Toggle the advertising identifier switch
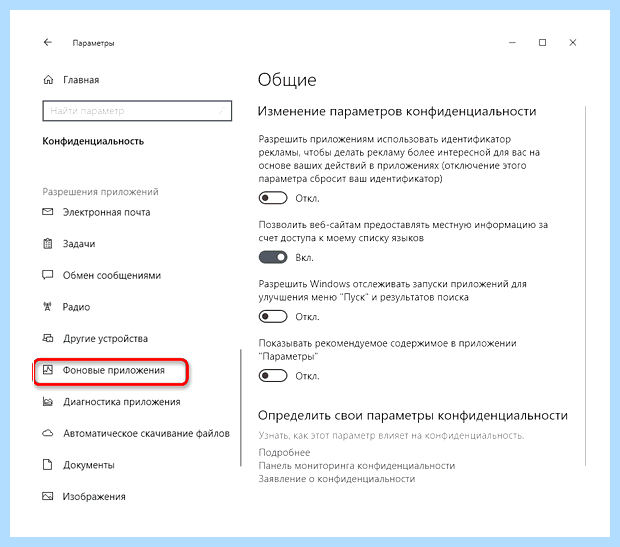This screenshot has width=620, height=547. pos(273,198)
